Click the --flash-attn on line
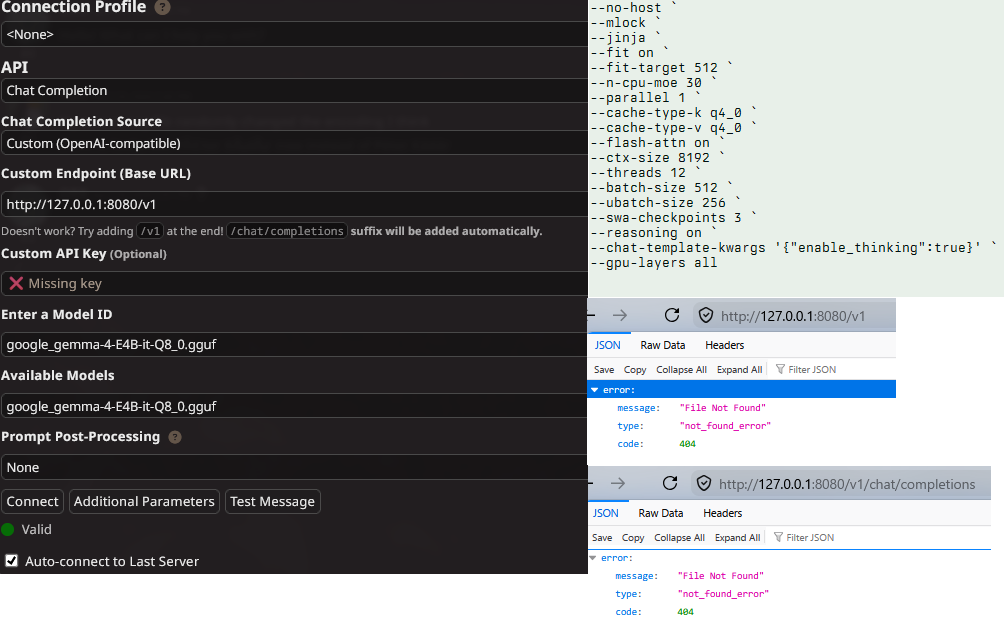 657,143
